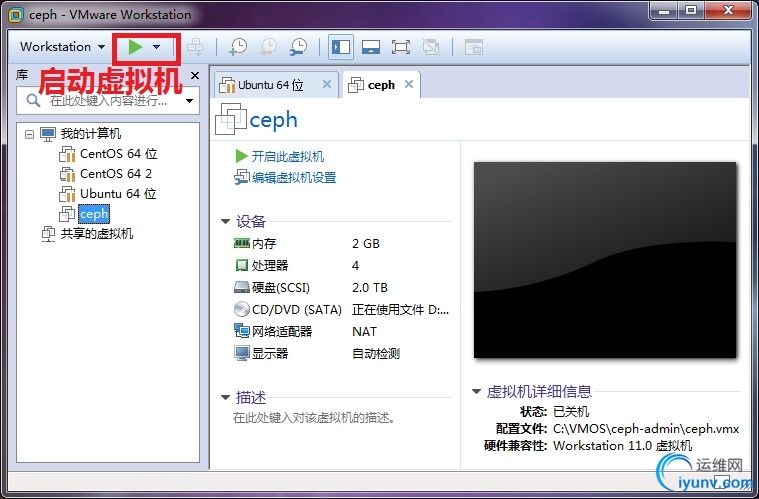This screenshot has width=759, height=499.
Task: Click the Ubuntu 64 位 tab VM icon
Action: click(227, 85)
